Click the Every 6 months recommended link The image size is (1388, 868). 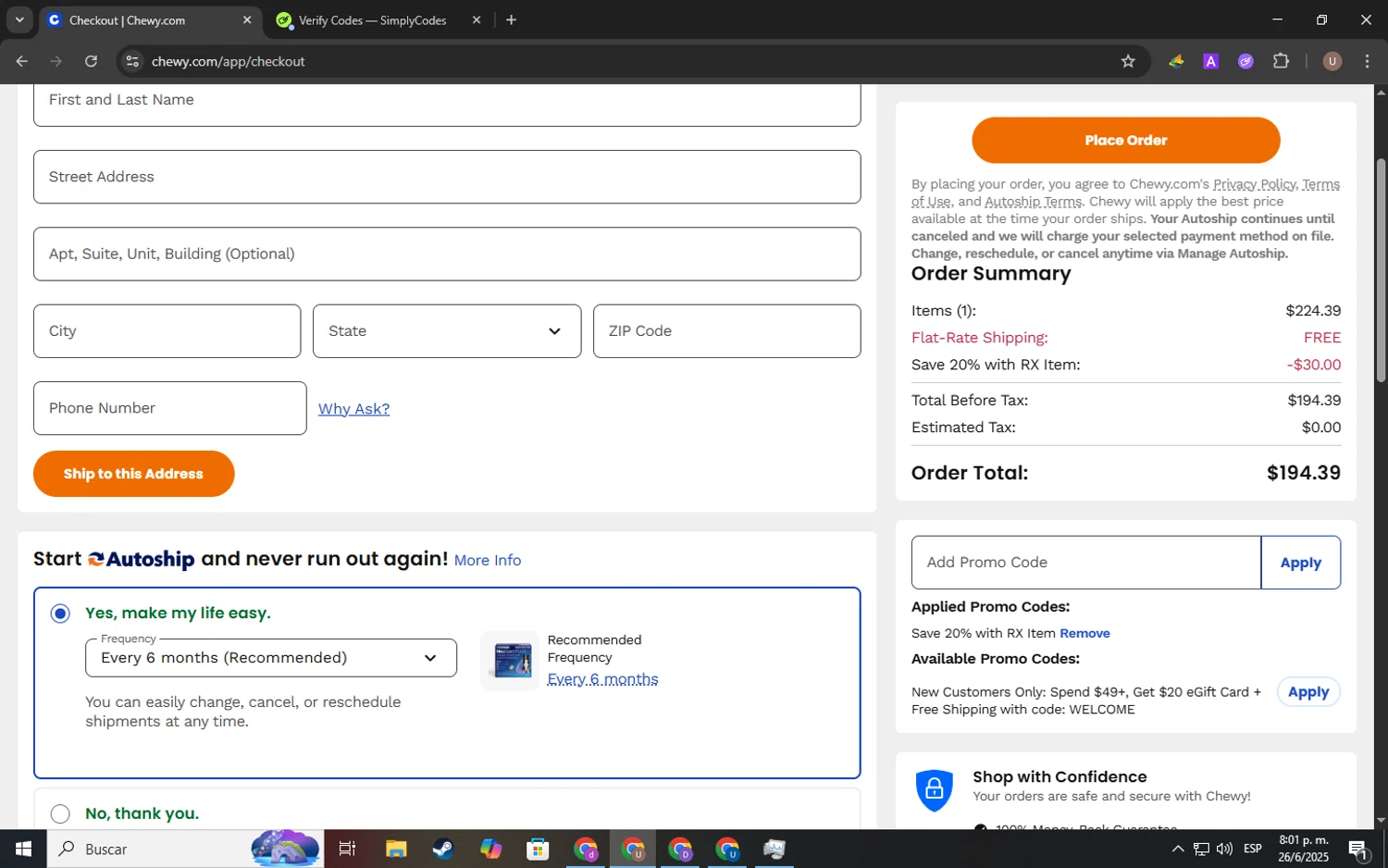coord(602,679)
